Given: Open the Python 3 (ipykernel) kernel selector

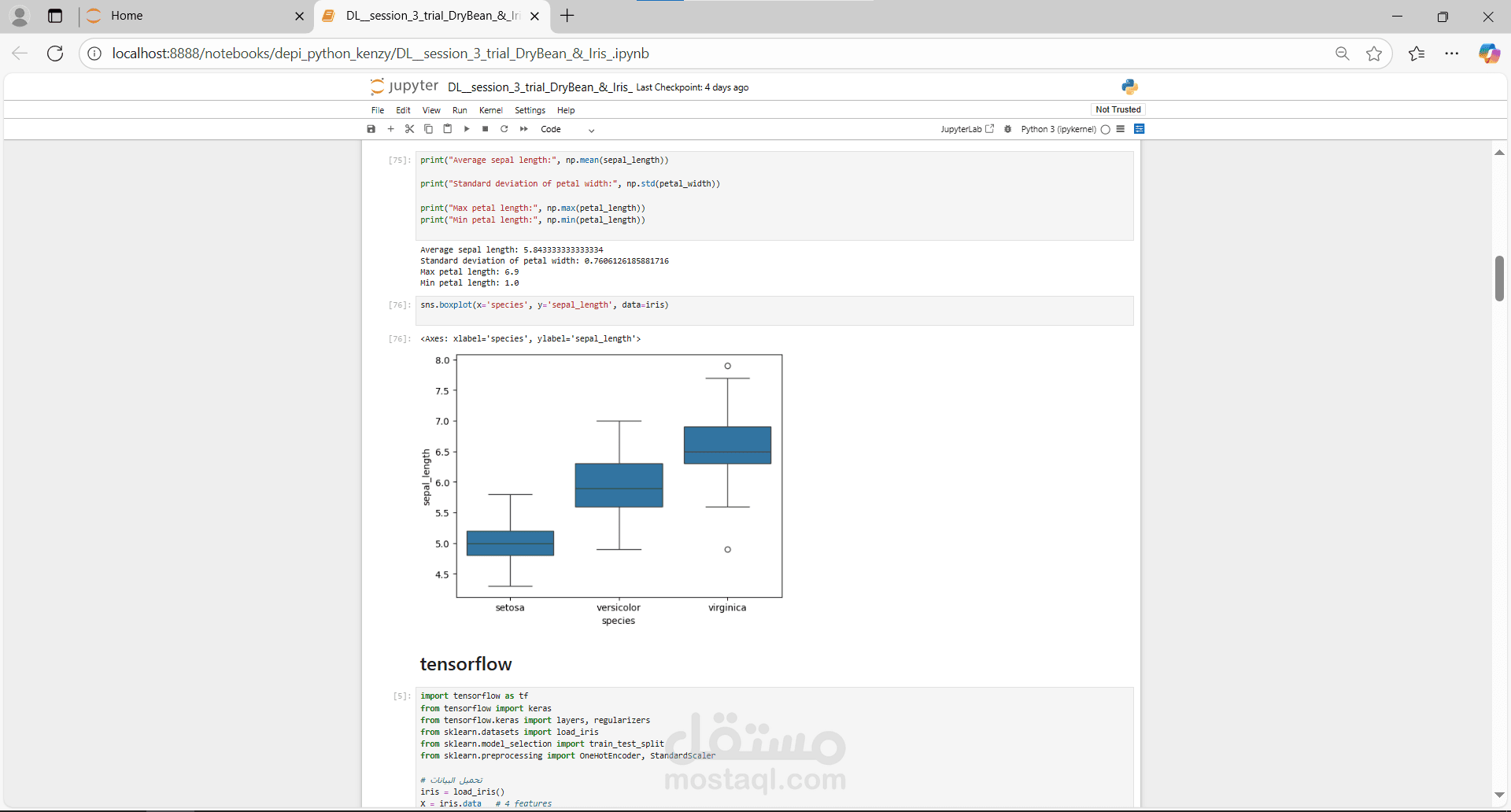Looking at the screenshot, I should (x=1058, y=129).
